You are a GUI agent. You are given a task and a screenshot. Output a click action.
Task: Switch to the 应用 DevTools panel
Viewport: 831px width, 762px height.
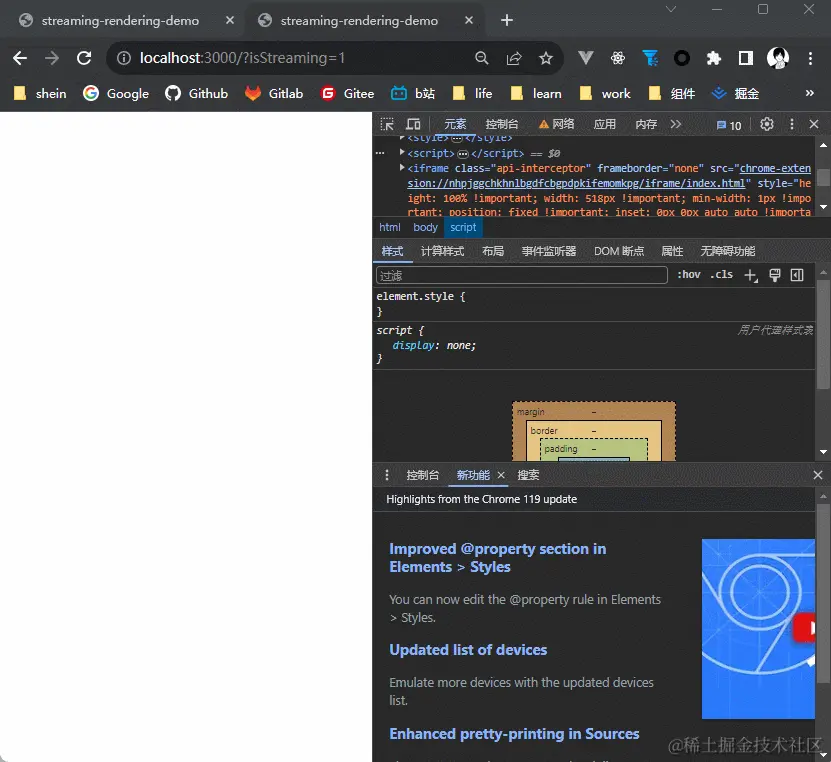click(x=604, y=125)
